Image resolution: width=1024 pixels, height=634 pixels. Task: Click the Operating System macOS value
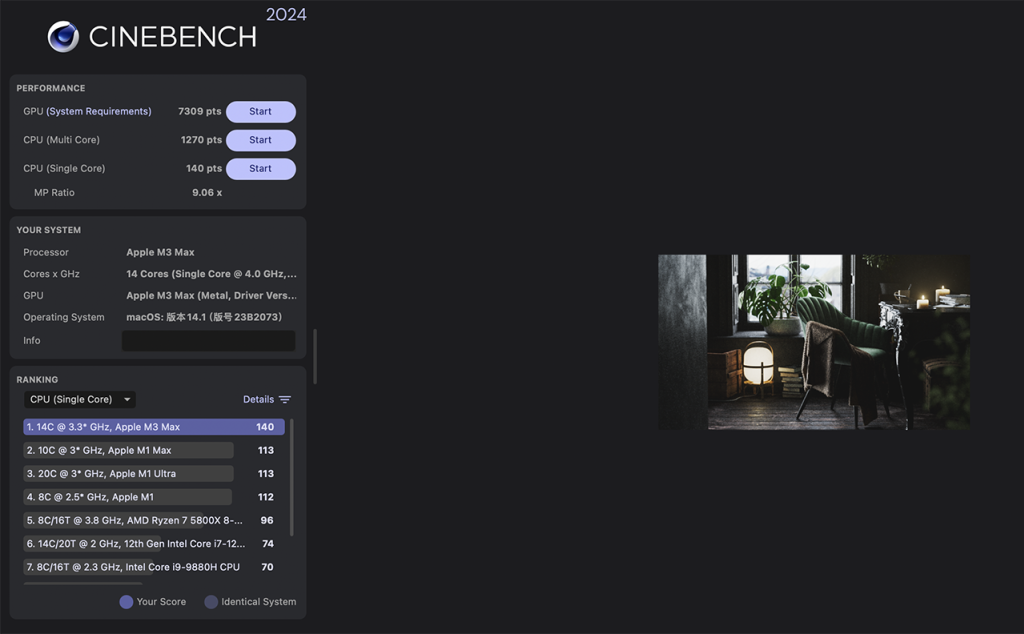pos(204,317)
